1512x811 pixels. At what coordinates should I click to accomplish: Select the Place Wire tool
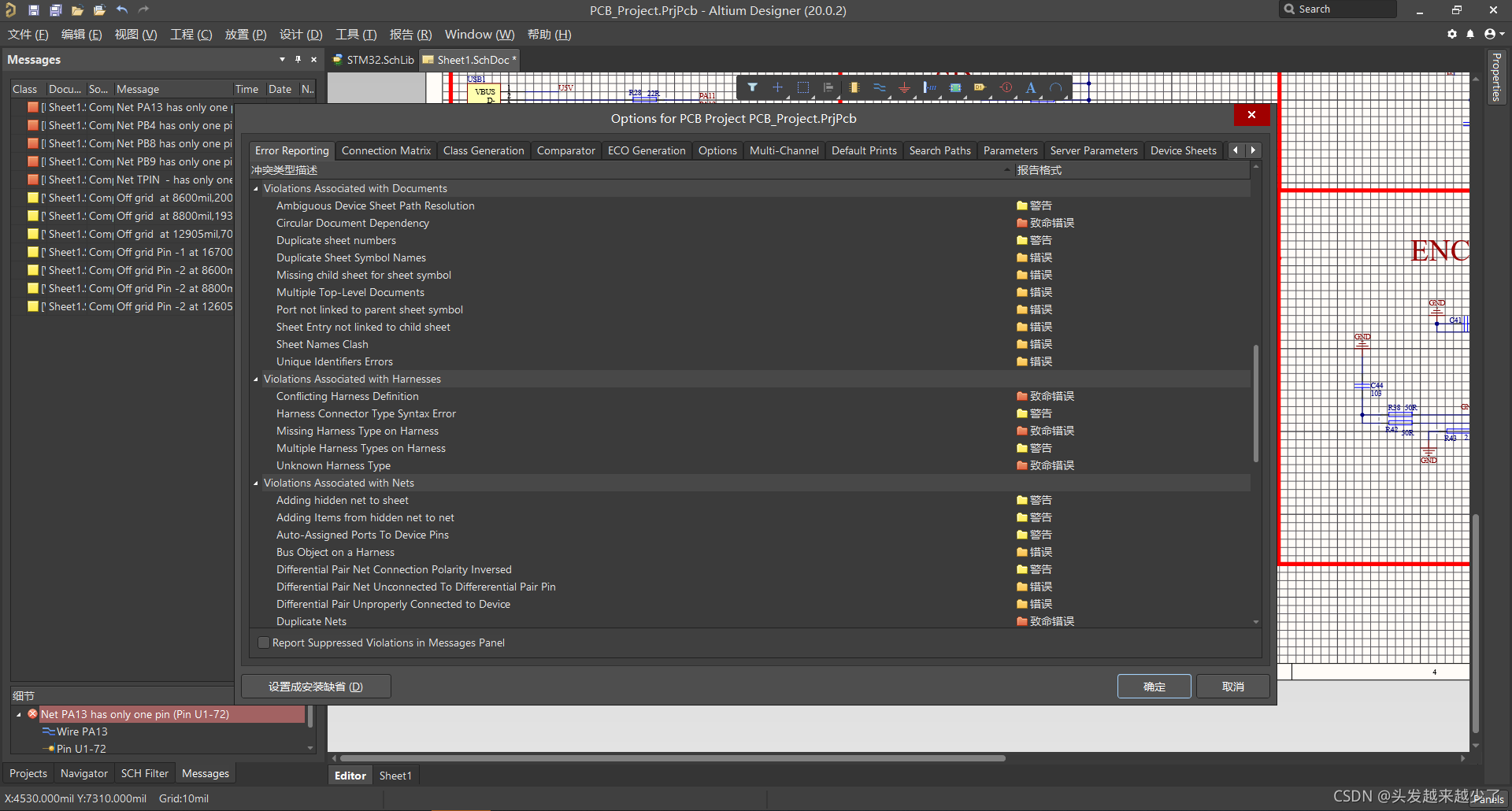pyautogui.click(x=879, y=87)
